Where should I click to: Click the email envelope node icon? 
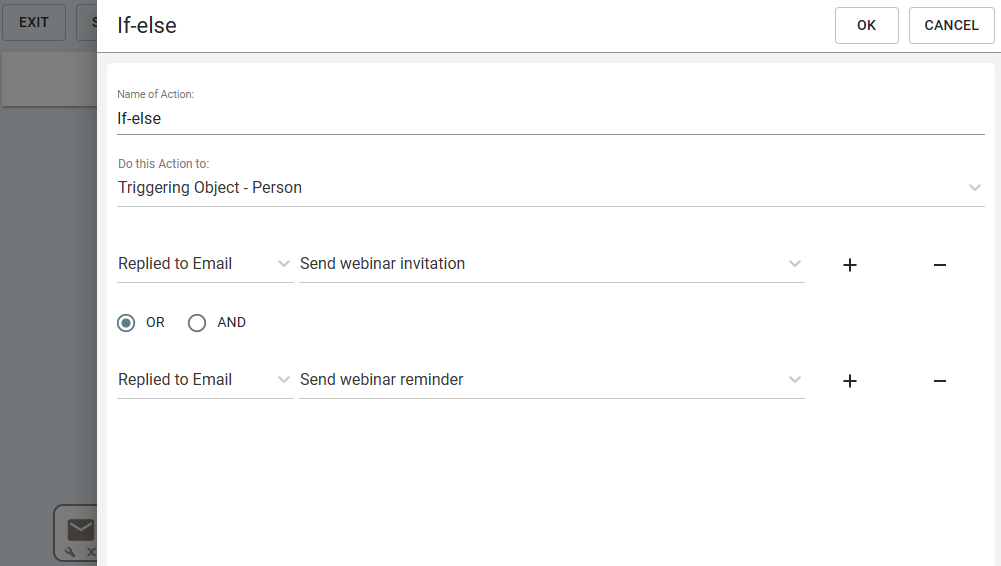click(81, 529)
